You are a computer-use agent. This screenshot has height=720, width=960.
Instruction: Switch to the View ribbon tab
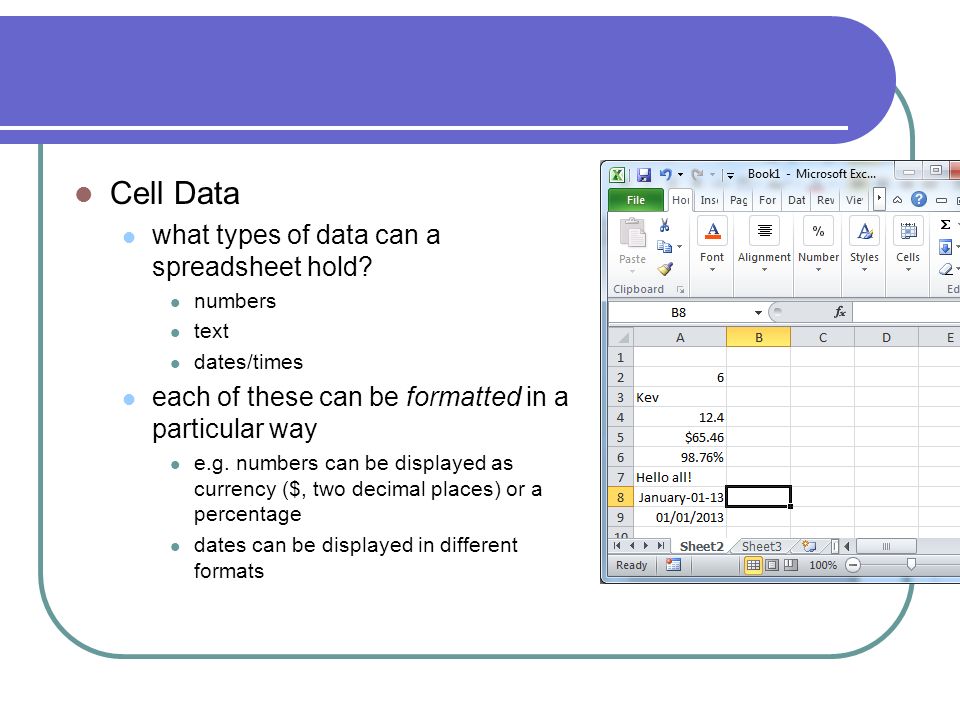(854, 200)
